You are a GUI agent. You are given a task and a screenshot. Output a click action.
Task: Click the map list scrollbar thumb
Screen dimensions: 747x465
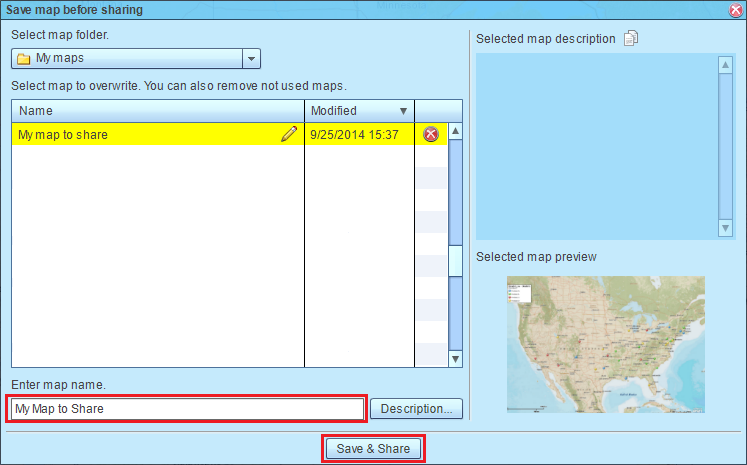455,260
